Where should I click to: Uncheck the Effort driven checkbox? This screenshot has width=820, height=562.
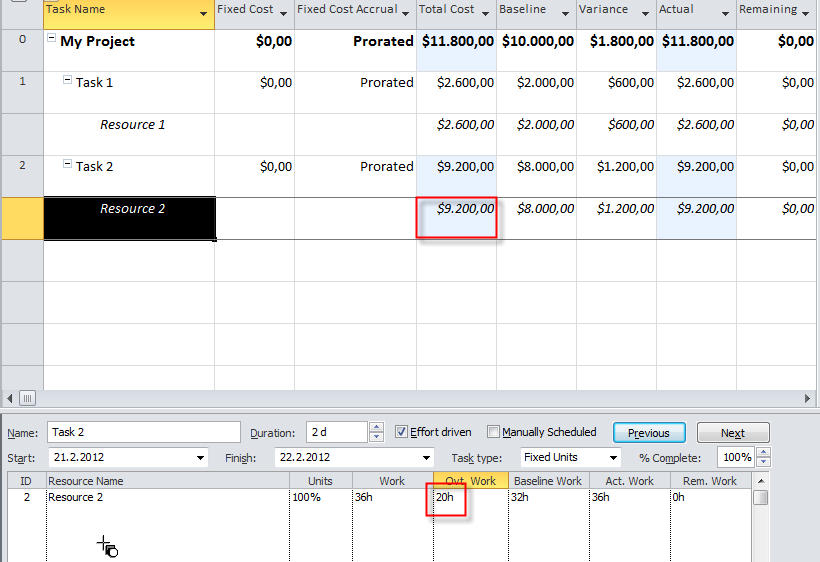point(402,433)
